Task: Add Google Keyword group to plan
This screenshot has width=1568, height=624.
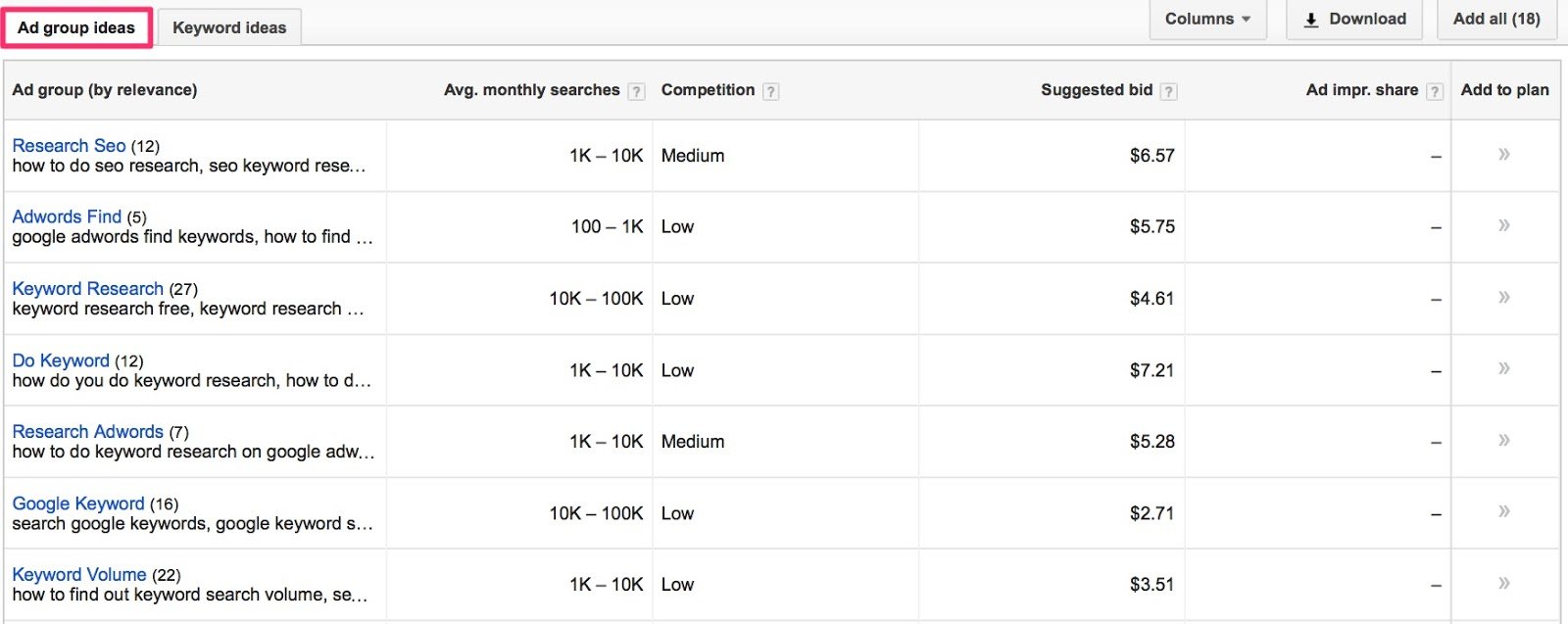Action: (1504, 511)
